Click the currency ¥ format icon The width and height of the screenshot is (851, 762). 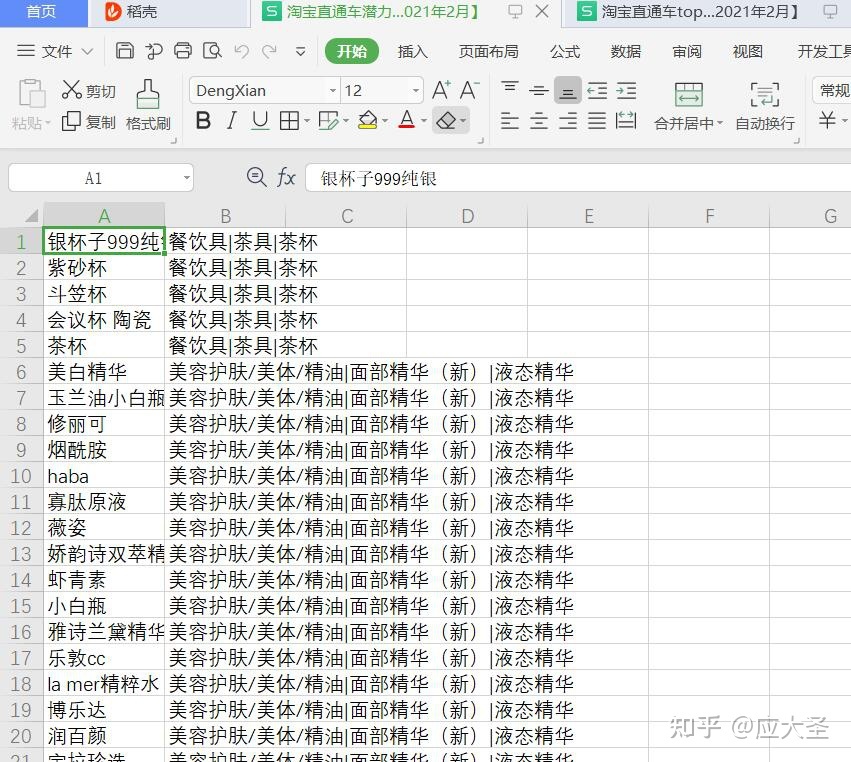click(827, 120)
